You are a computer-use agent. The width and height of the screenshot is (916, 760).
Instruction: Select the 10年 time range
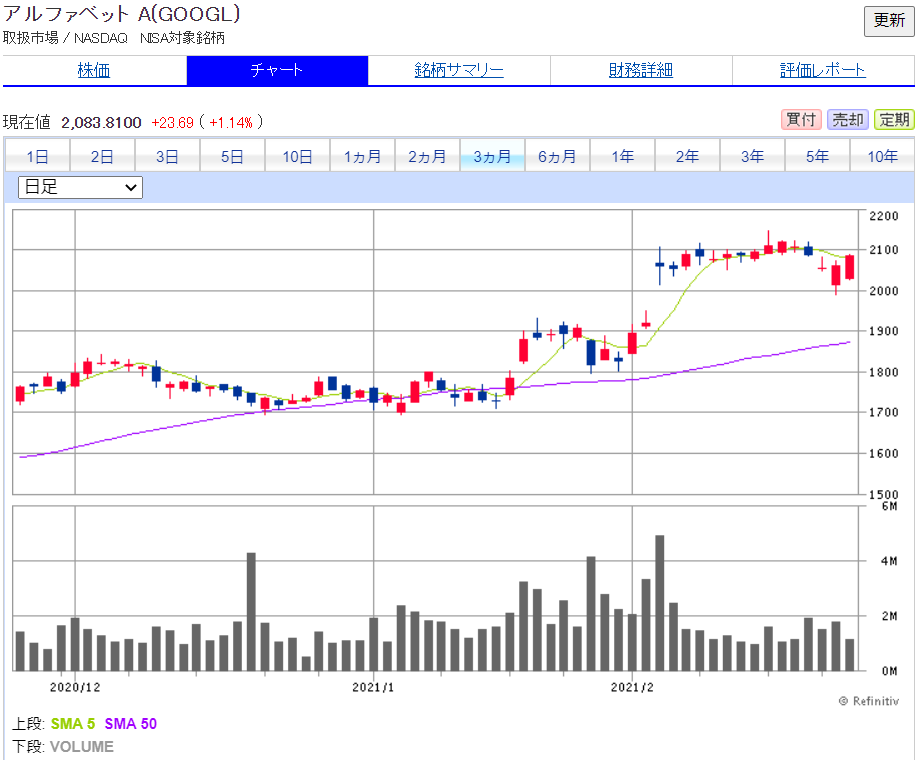pos(883,156)
